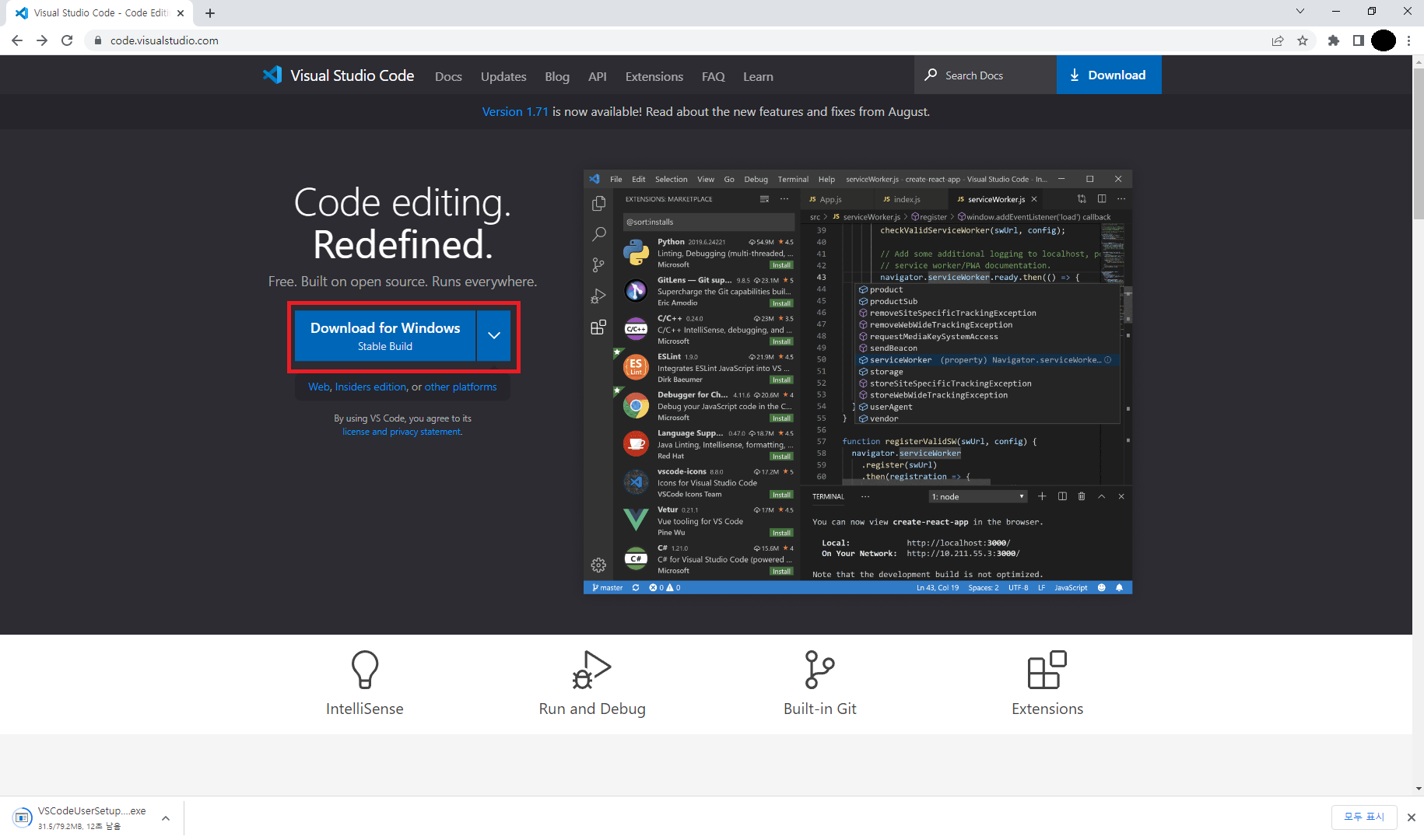The height and width of the screenshot is (840, 1424).
Task: Click the site lock icon
Action: [97, 40]
